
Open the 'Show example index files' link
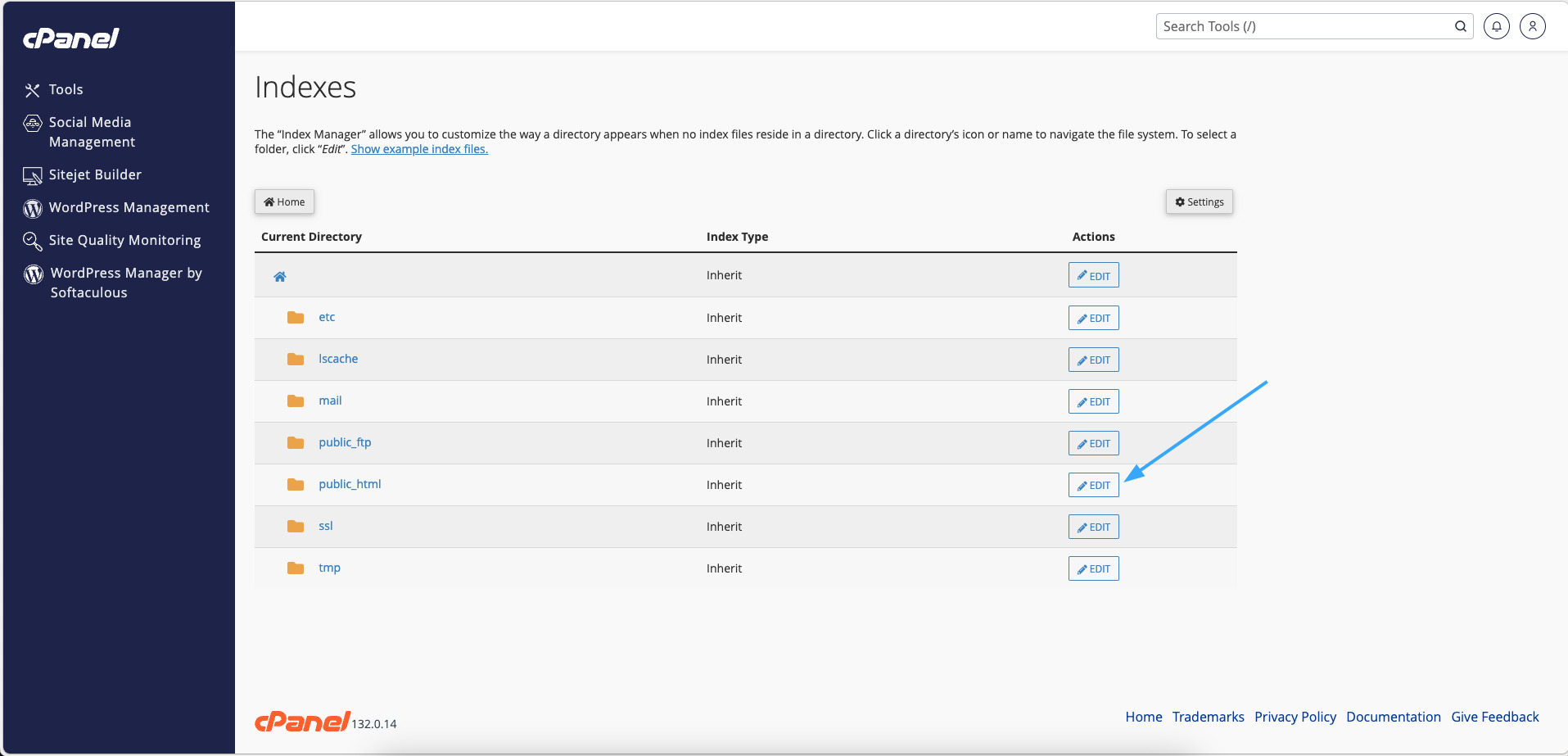419,149
